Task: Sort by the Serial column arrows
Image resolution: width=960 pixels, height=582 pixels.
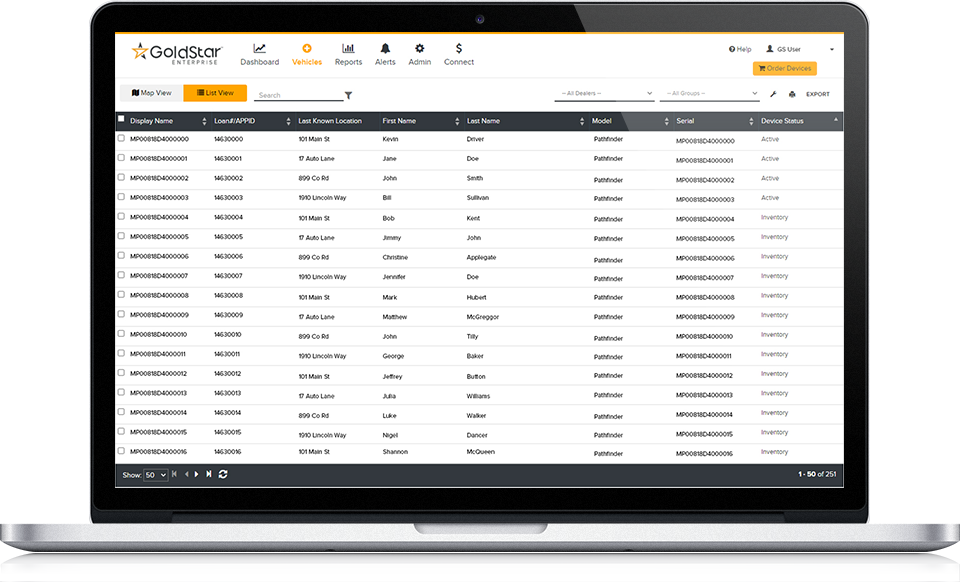Action: click(751, 122)
